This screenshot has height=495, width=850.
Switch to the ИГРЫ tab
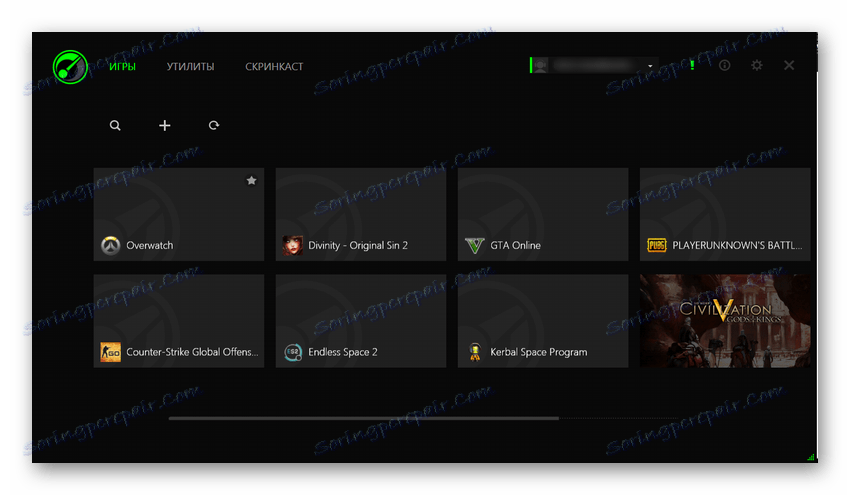coord(123,67)
